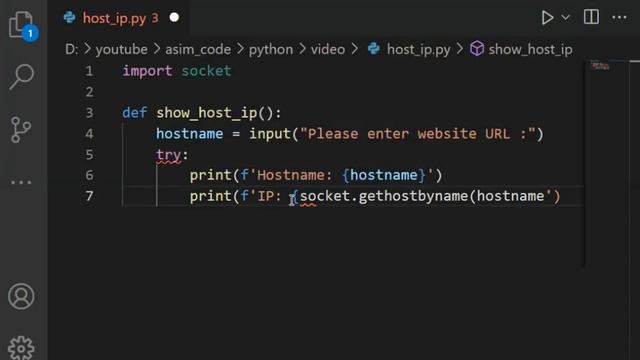Click the def keyword on line 3

tap(135, 113)
